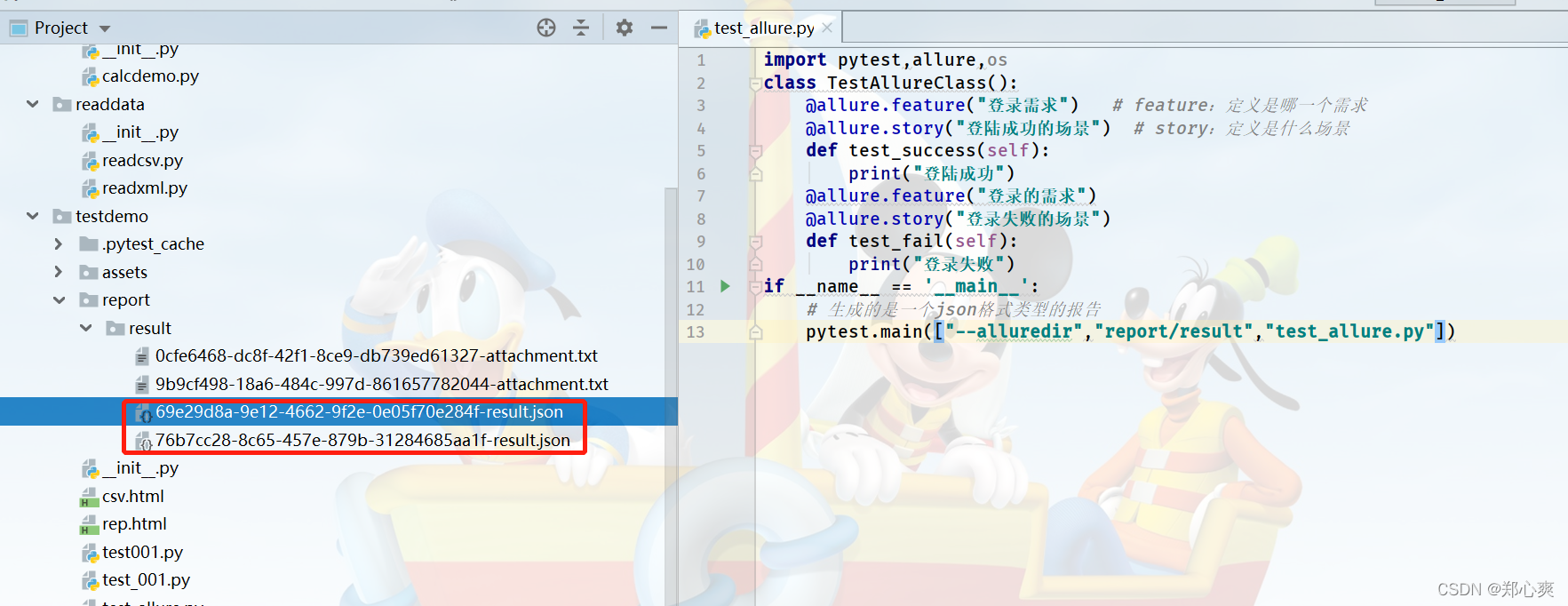Click the HTML file icon of rep.html
The height and width of the screenshot is (606, 1568).
90,524
